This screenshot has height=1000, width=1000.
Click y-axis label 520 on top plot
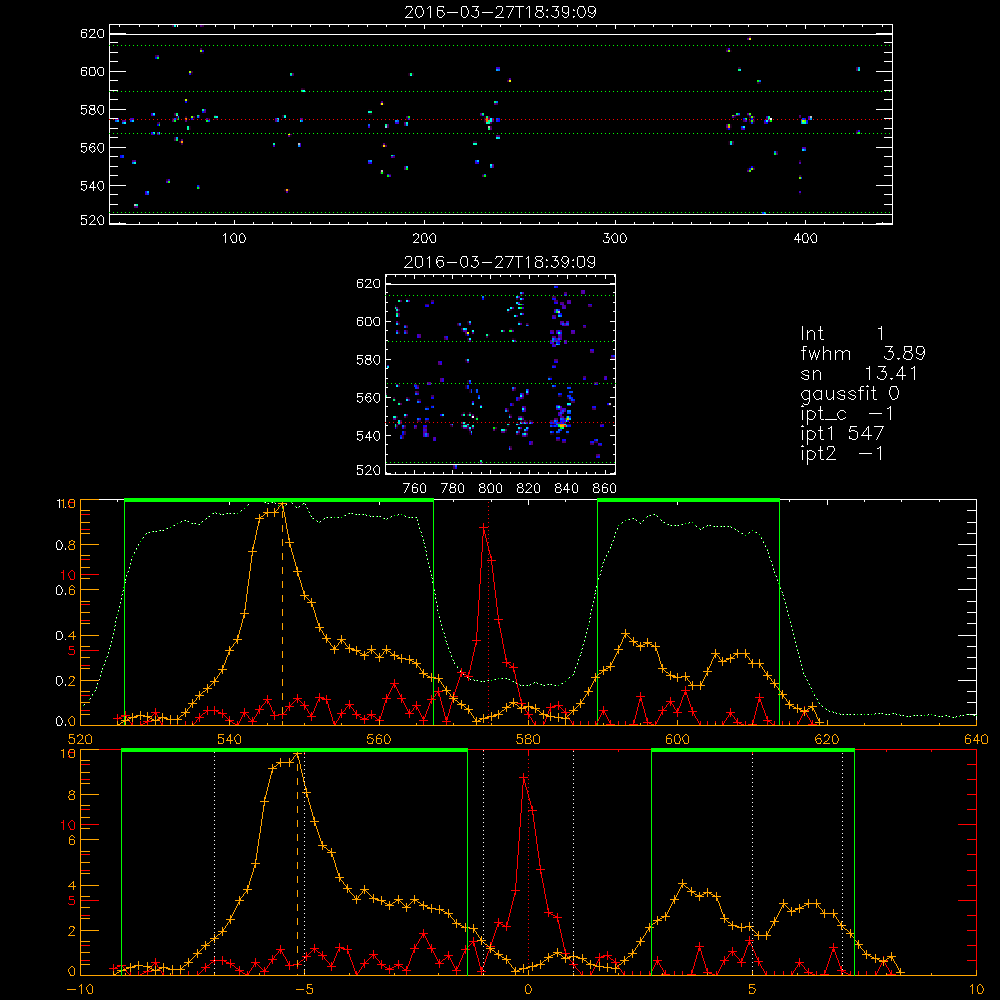click(92, 220)
